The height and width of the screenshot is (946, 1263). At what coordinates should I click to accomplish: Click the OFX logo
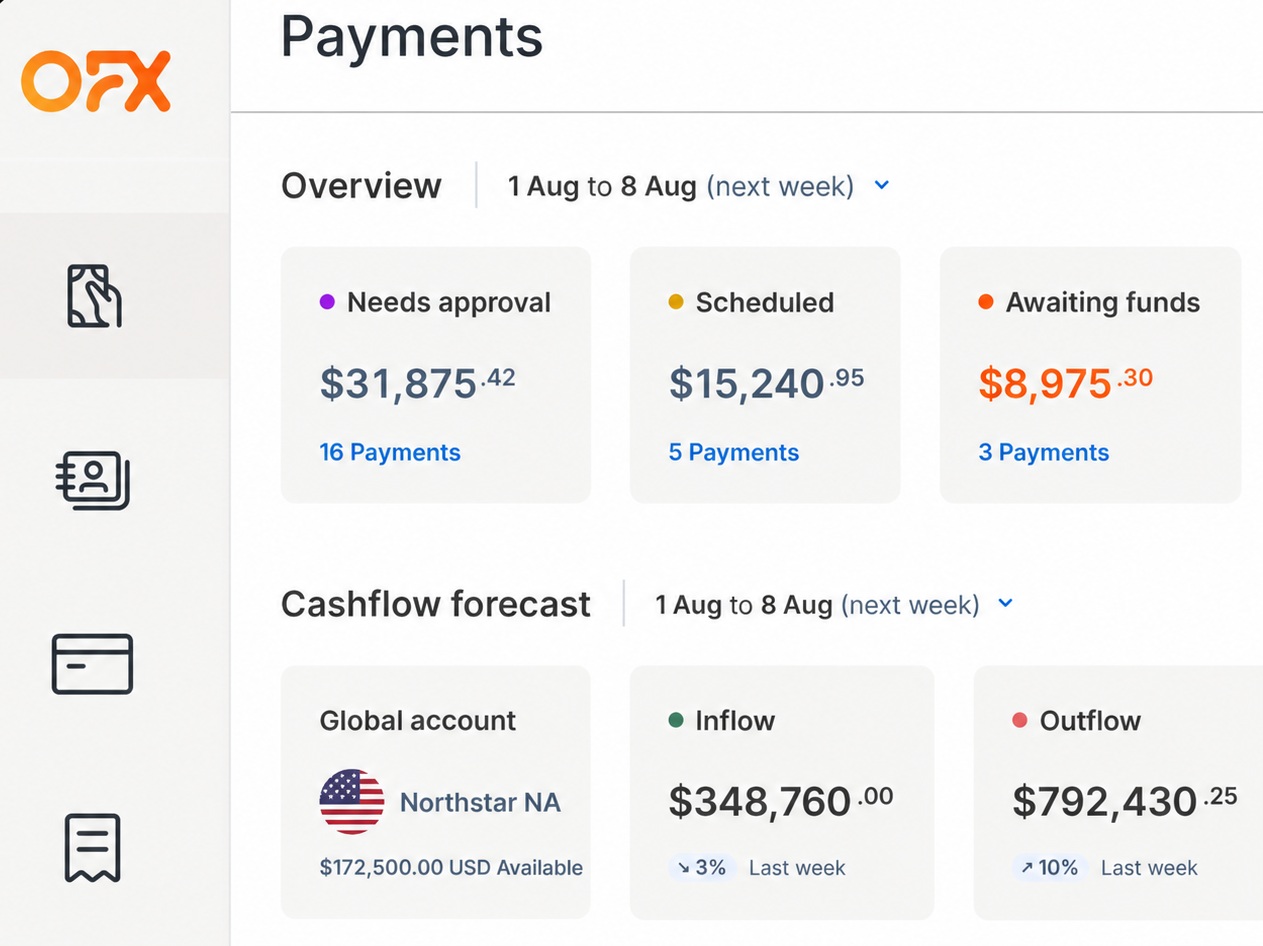pyautogui.click(x=96, y=81)
